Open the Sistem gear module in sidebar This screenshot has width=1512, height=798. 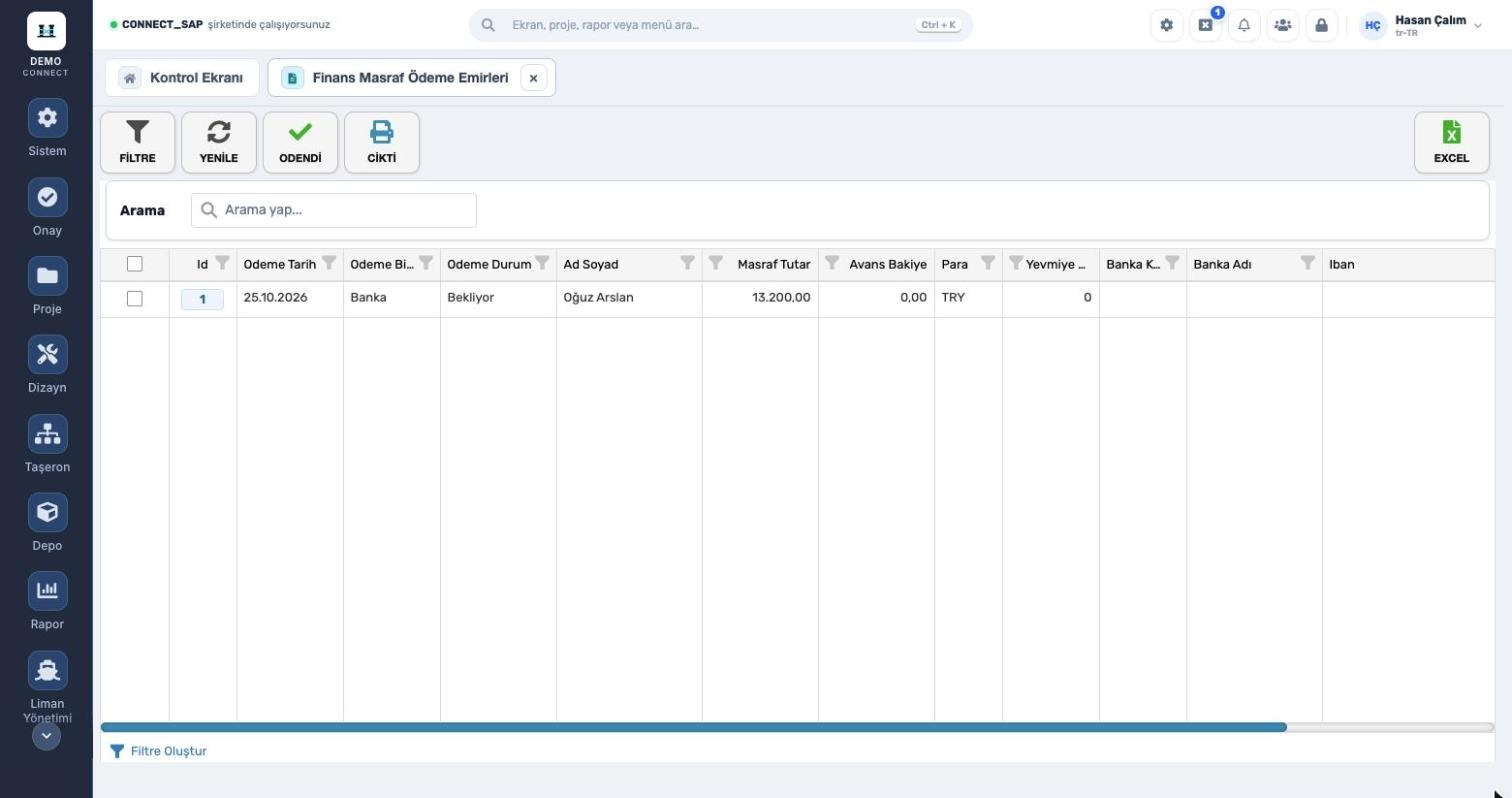pyautogui.click(x=47, y=118)
